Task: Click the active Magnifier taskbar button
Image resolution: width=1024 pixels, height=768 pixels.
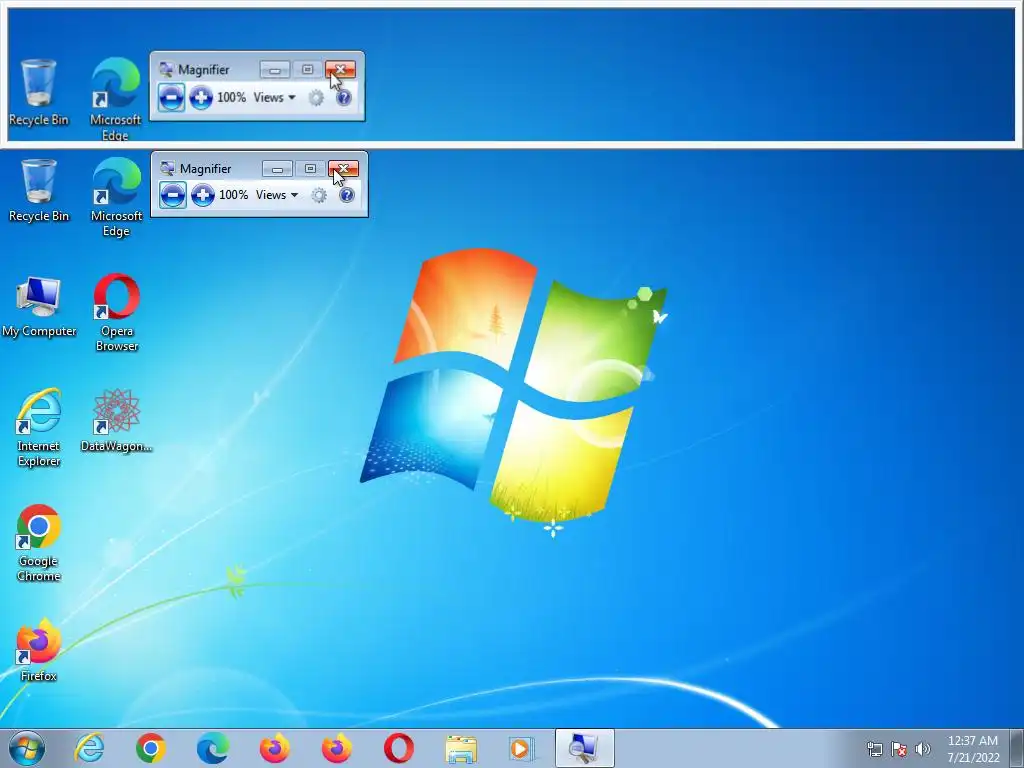Action: tap(584, 748)
